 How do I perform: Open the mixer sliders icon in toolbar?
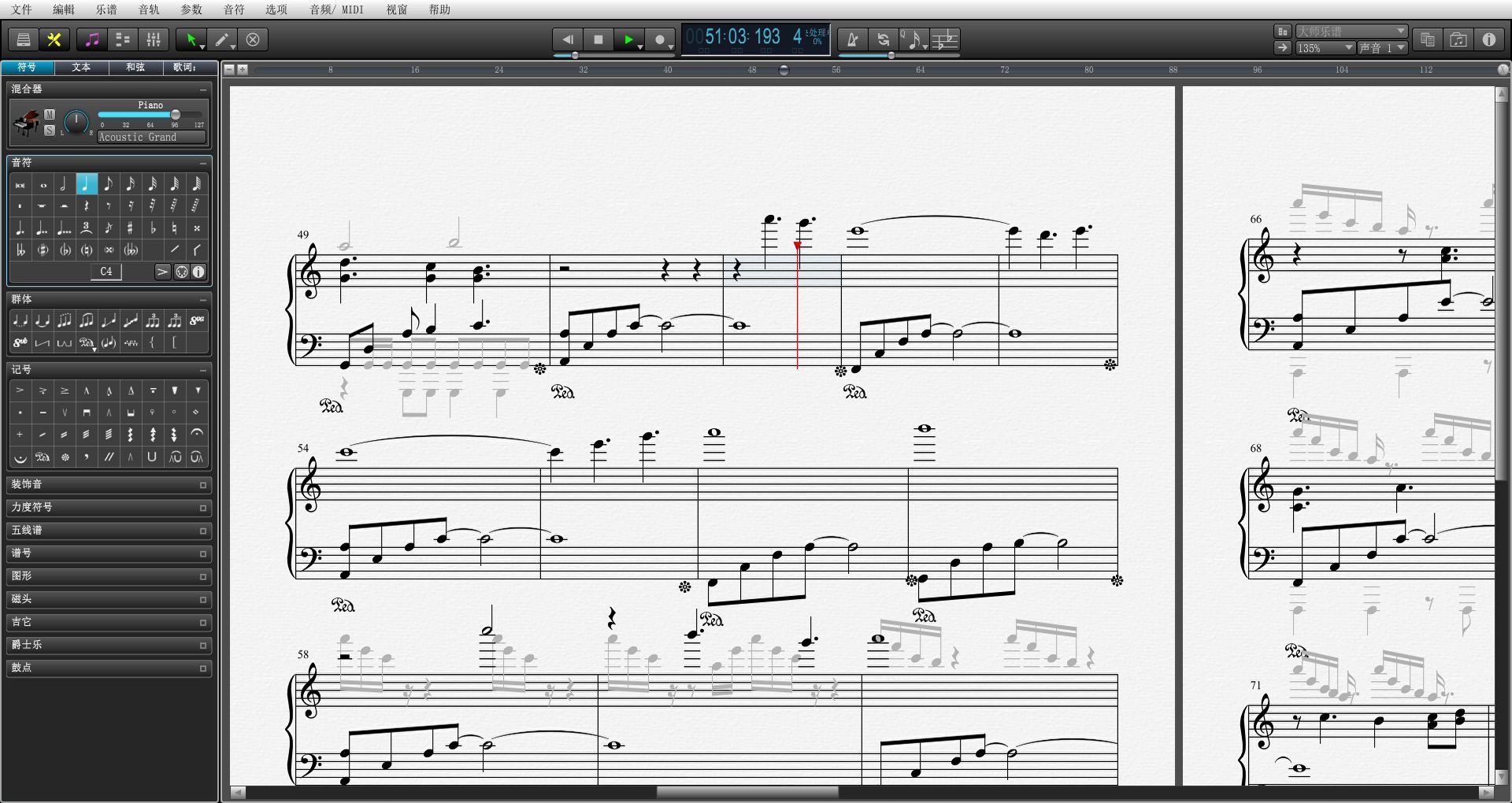154,39
